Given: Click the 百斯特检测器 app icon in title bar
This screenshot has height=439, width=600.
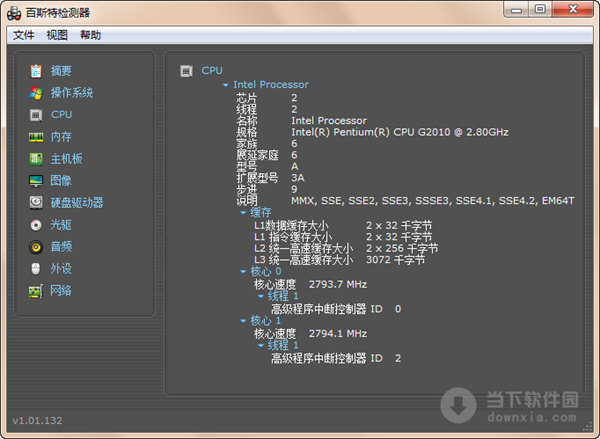Looking at the screenshot, I should tap(14, 13).
